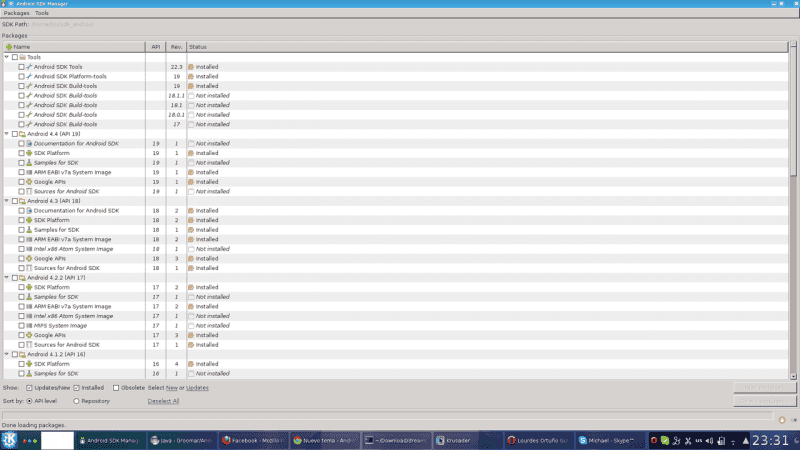Check the Android SDK Tools package checkbox
Image resolution: width=800 pixels, height=450 pixels.
tap(21, 67)
